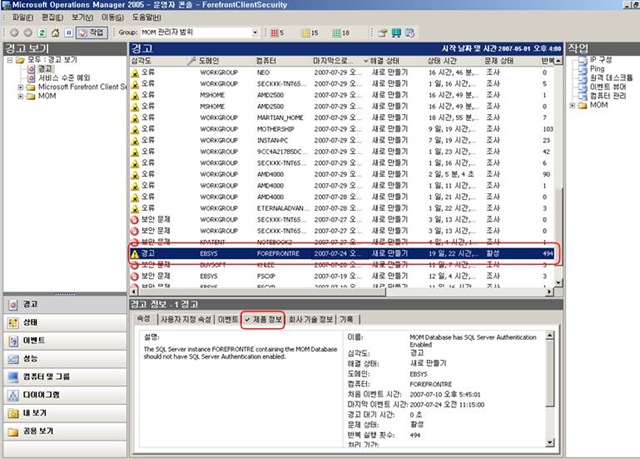Expand the MOM folder in left tree
This screenshot has width=640, height=459.
[x=20, y=96]
